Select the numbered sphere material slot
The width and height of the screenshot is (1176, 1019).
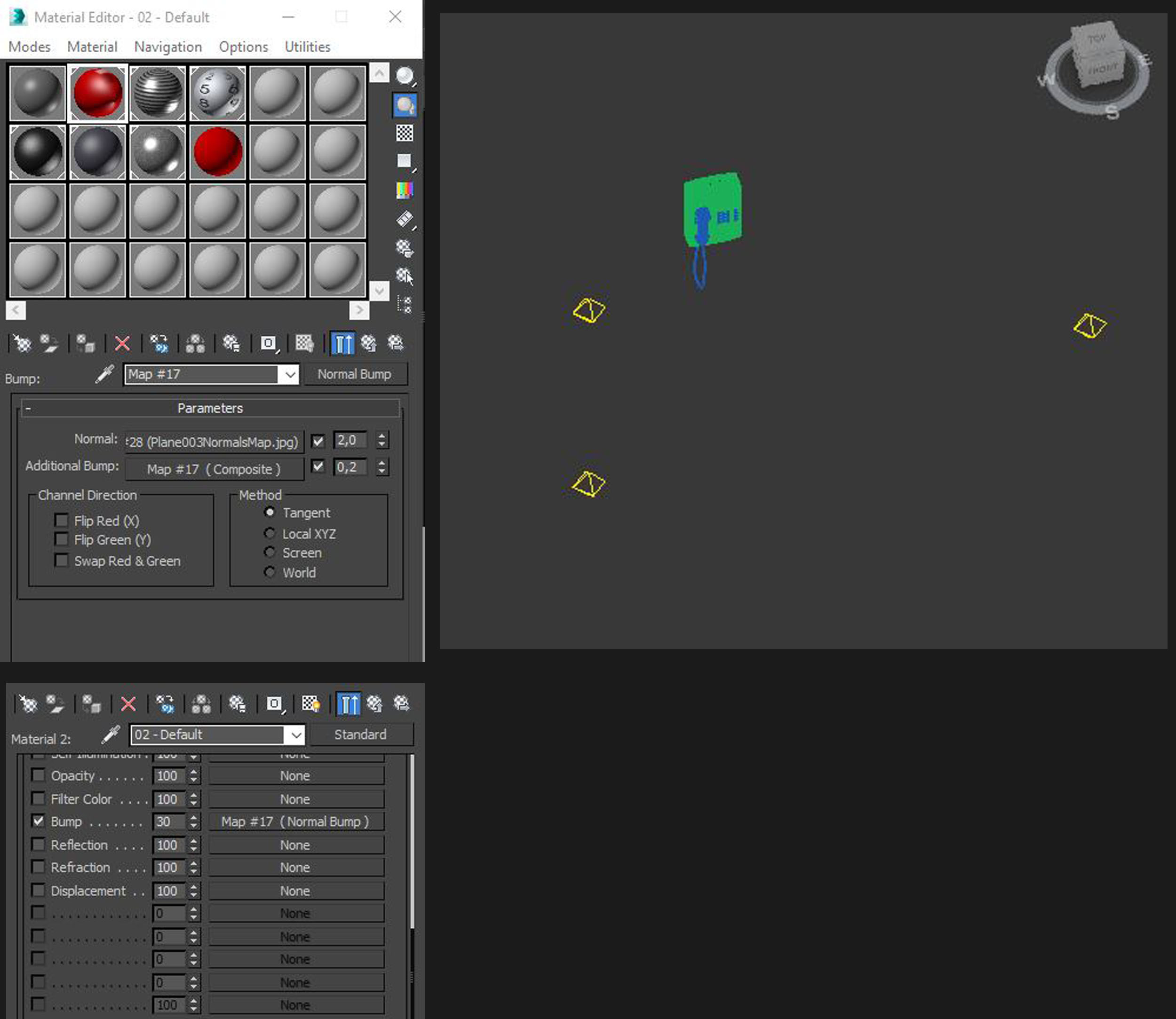tap(217, 93)
